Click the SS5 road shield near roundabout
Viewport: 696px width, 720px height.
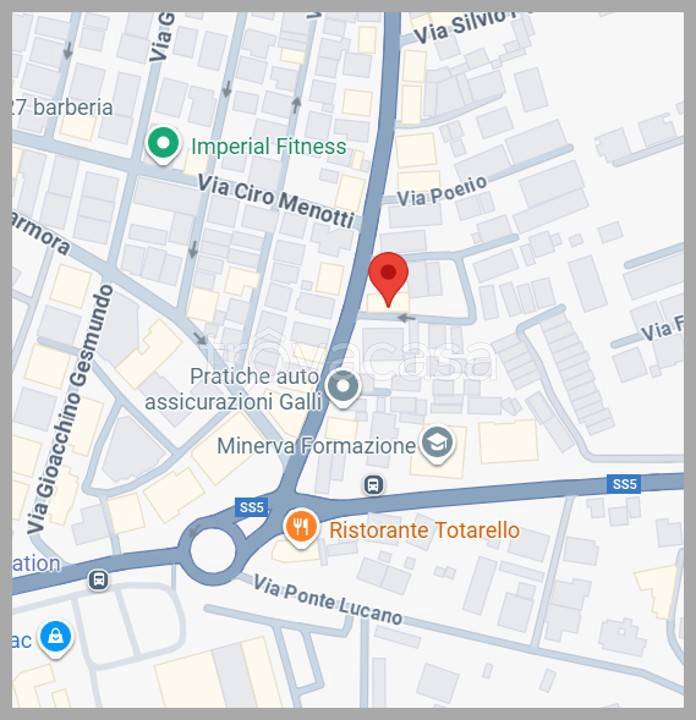(x=252, y=507)
